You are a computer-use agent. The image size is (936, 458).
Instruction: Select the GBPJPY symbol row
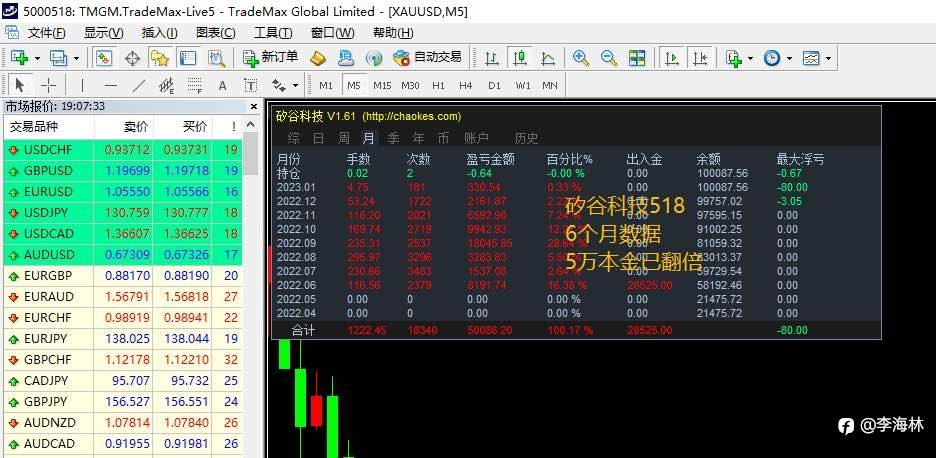(123, 402)
